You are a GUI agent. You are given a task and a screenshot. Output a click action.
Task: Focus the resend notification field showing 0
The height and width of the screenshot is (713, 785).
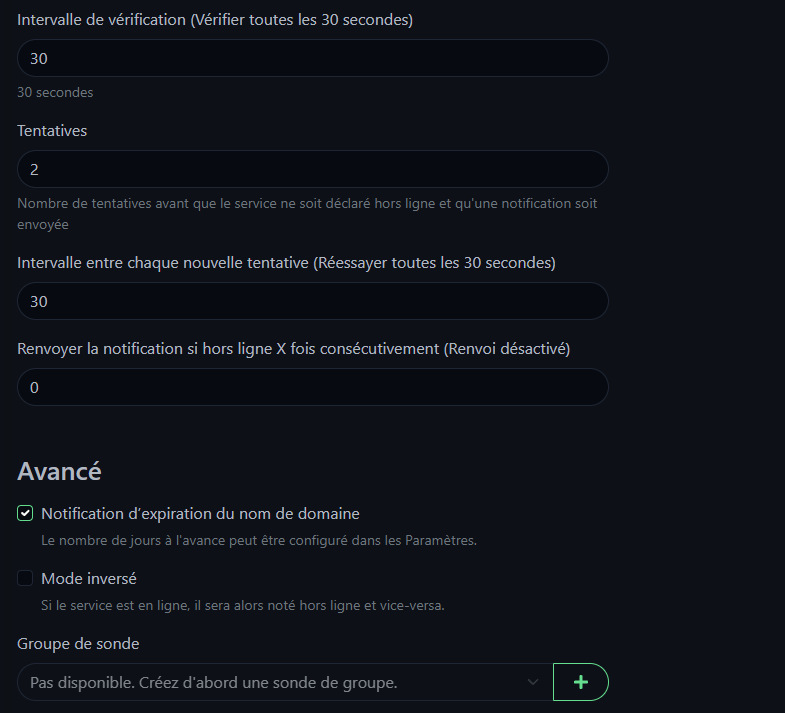click(312, 387)
